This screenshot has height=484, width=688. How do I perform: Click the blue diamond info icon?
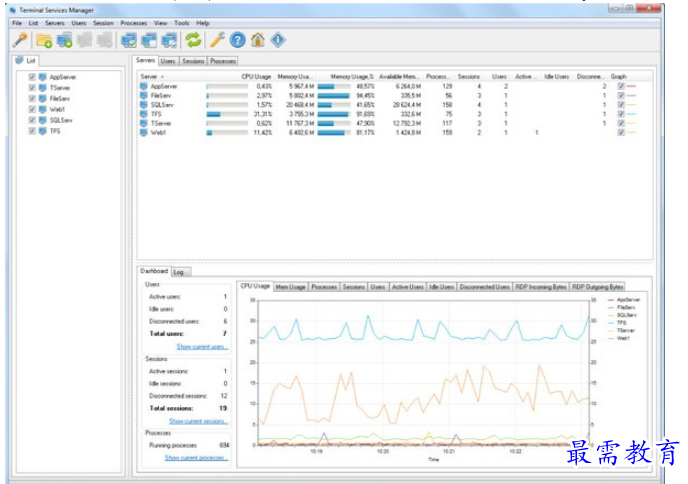pyautogui.click(x=278, y=40)
